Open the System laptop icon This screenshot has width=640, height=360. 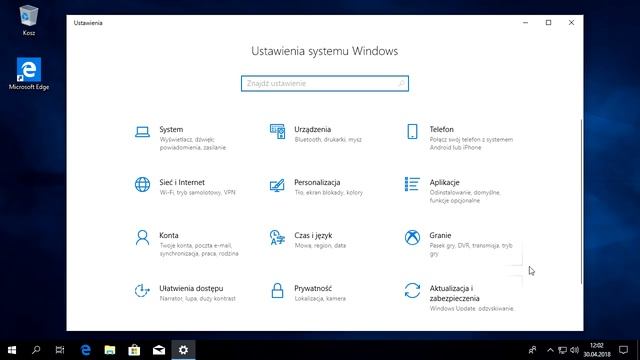coord(142,132)
